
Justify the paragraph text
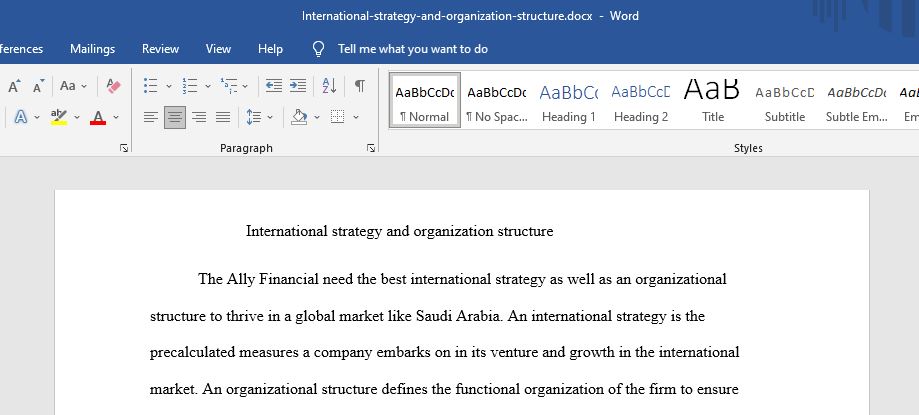(223, 117)
